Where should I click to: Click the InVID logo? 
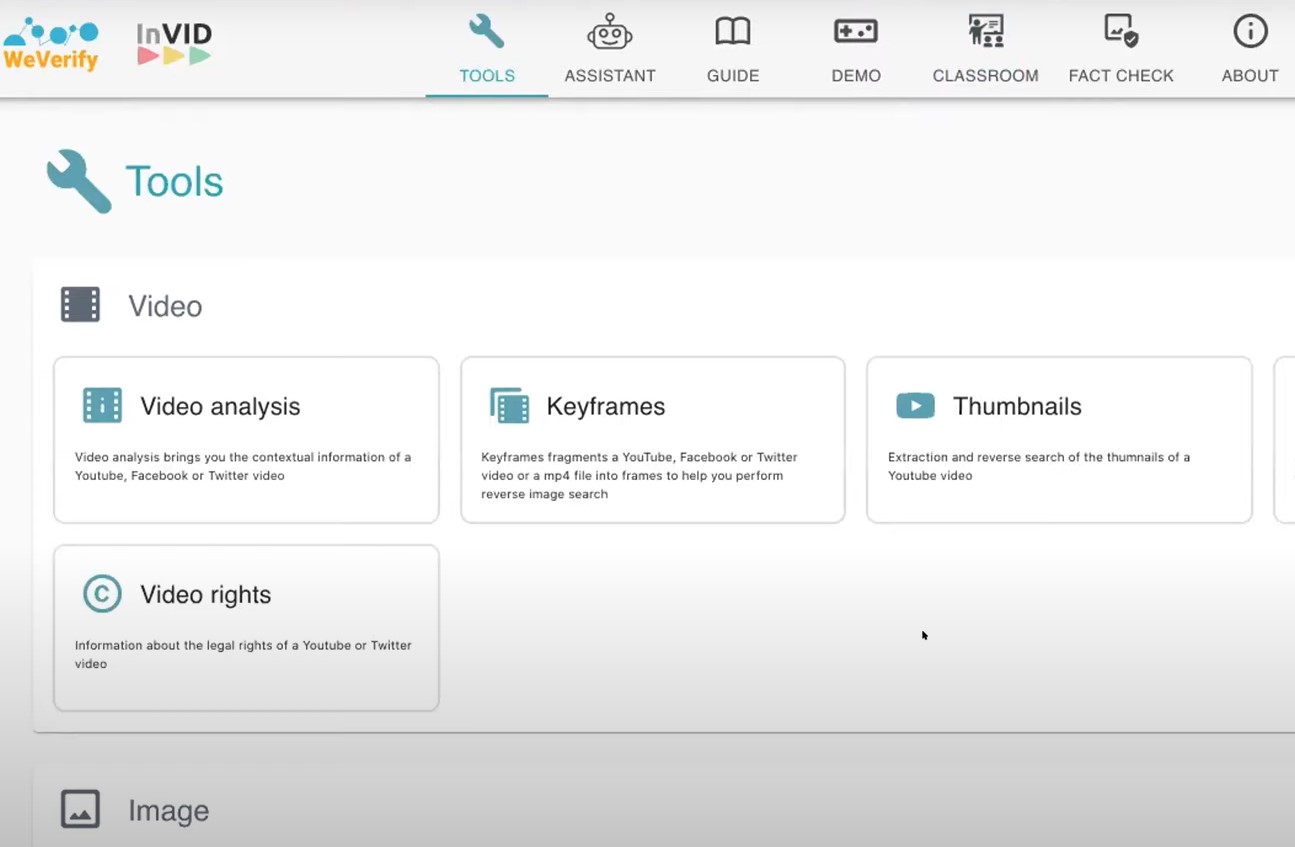click(x=172, y=42)
